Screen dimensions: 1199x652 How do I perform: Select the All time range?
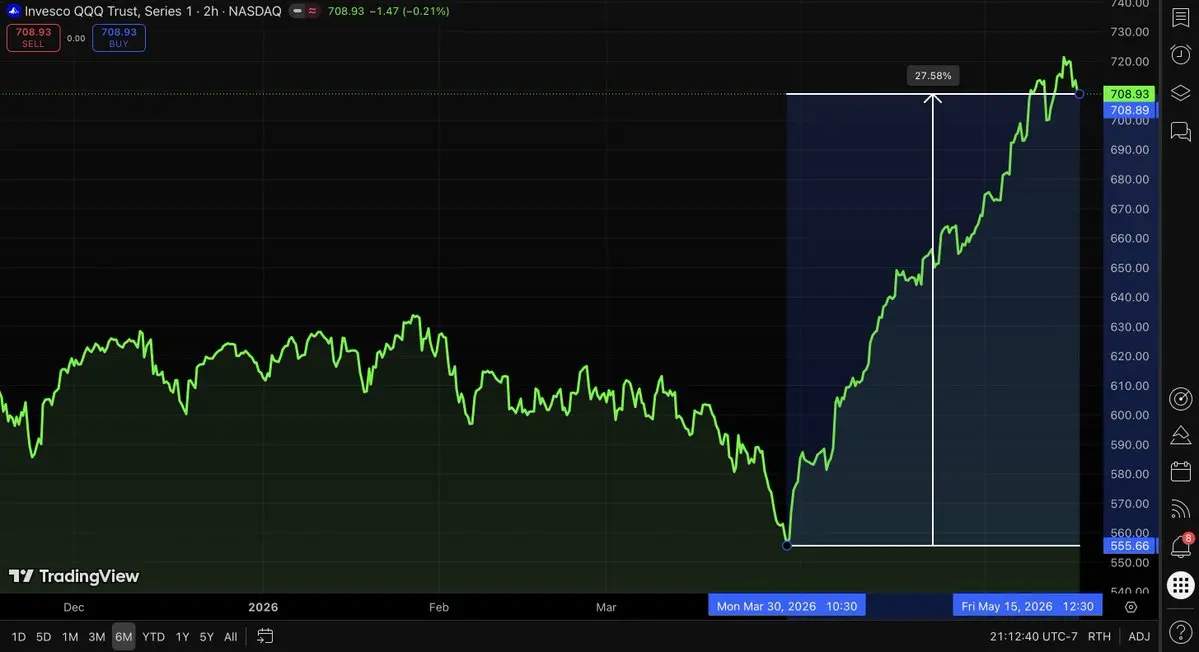pos(230,637)
